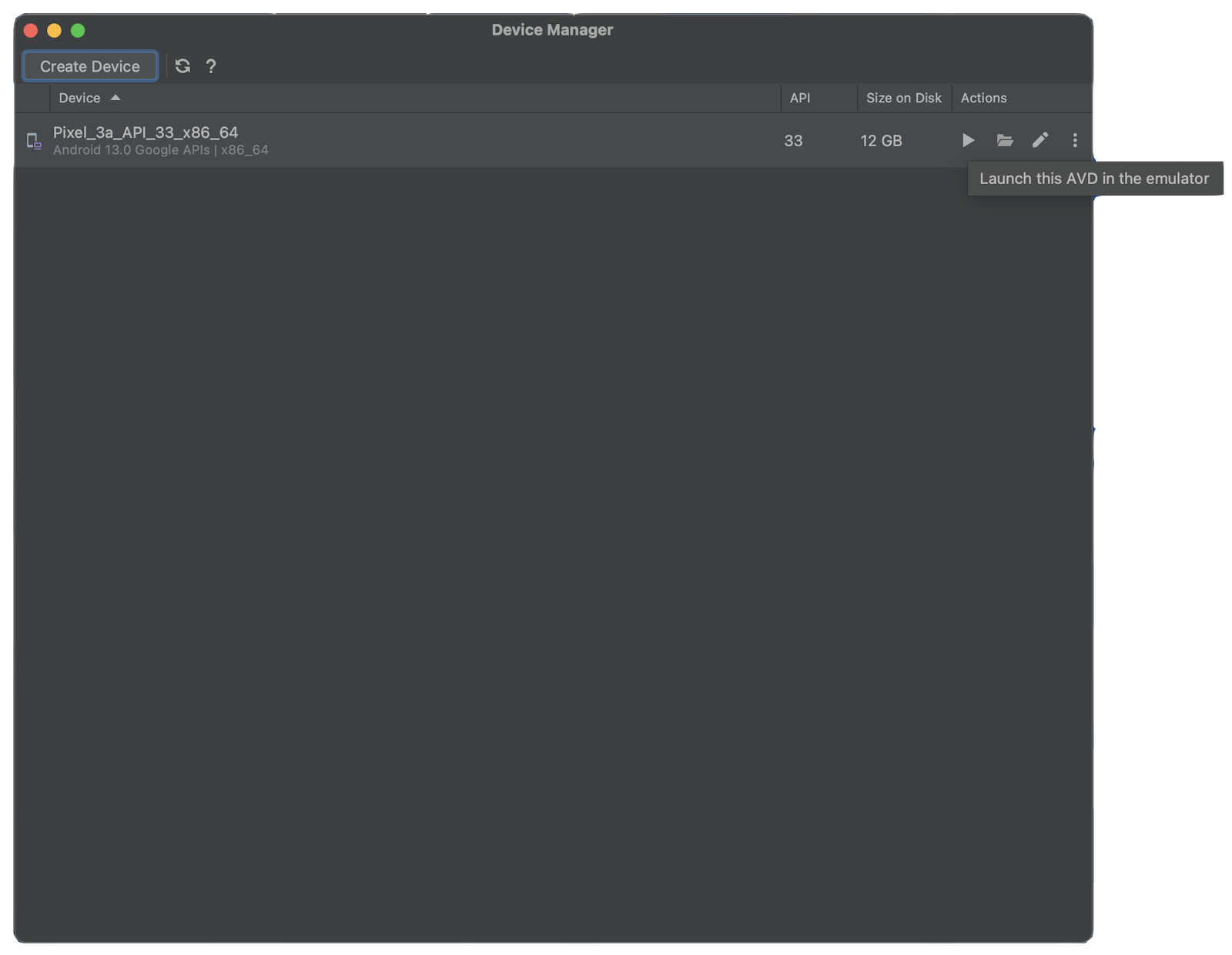
Task: Click the phone icon beside Pixel_3a device
Action: point(34,141)
